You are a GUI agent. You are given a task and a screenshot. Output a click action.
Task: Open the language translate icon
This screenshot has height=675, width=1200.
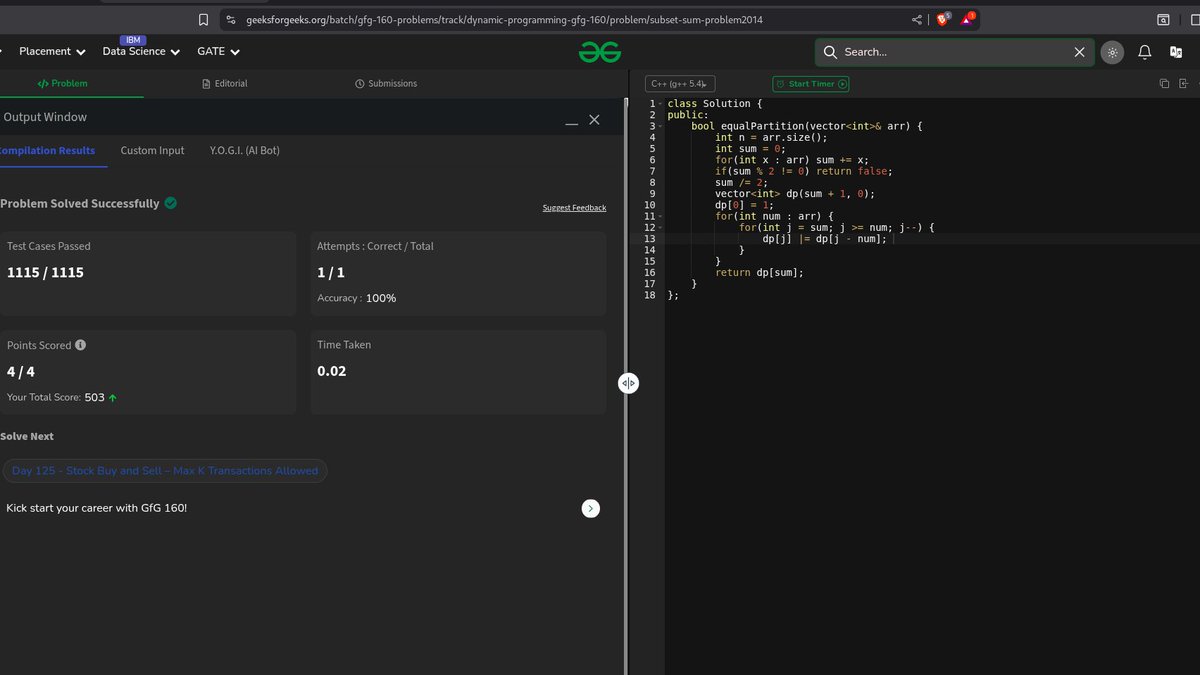1176,52
